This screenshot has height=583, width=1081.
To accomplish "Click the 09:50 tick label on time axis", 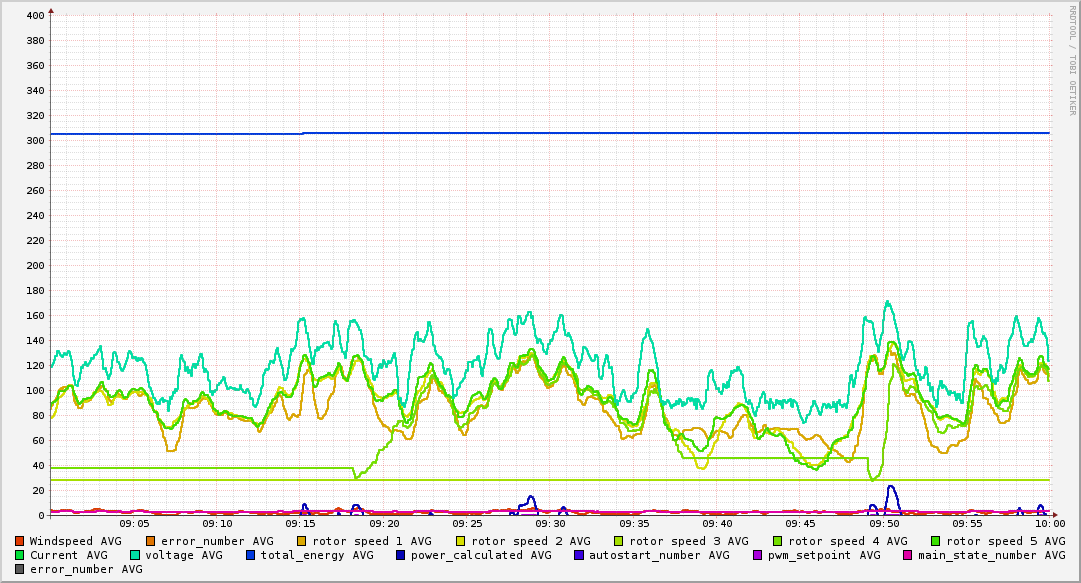I will 884,523.
